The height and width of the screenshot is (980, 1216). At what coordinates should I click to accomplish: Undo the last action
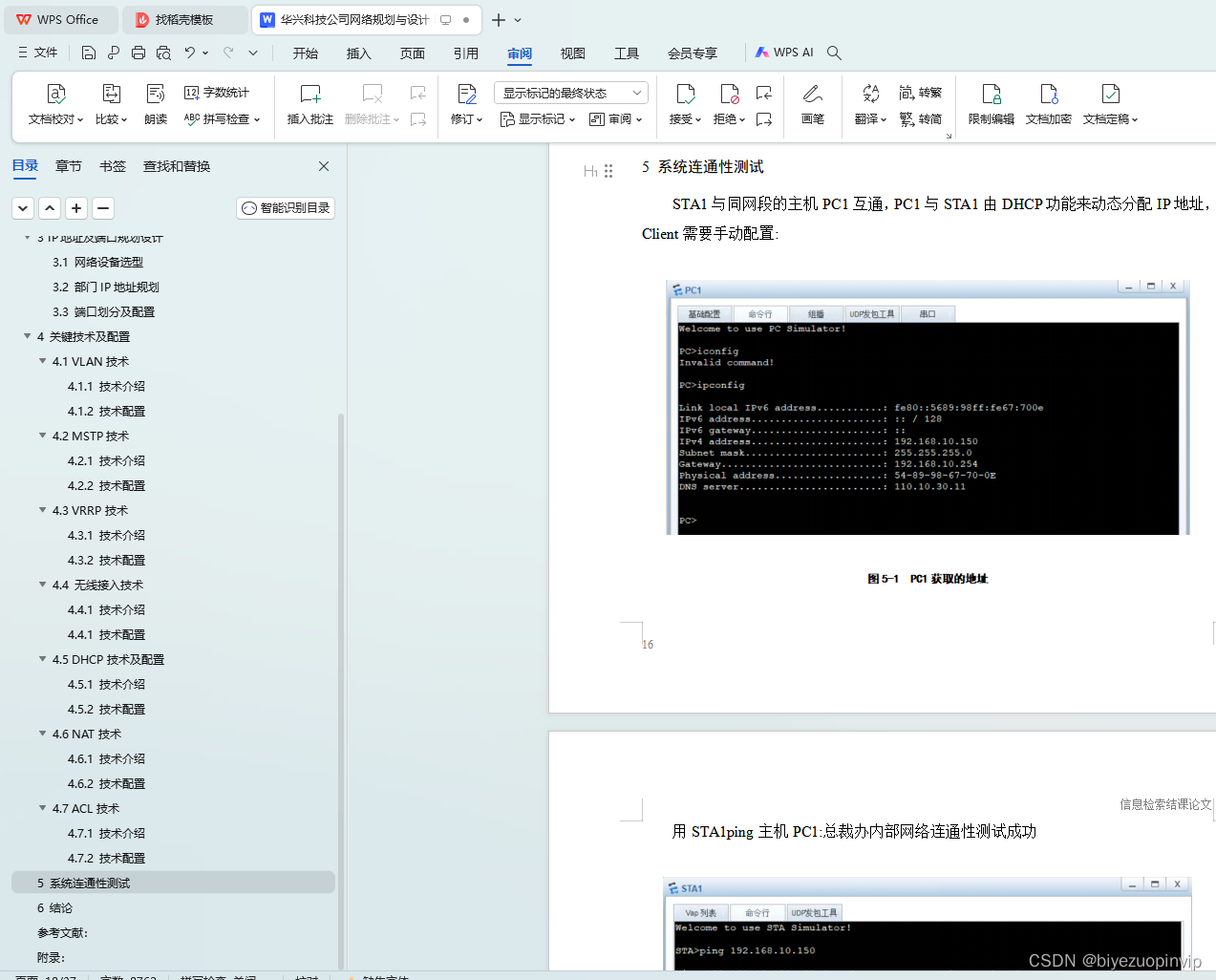(190, 53)
